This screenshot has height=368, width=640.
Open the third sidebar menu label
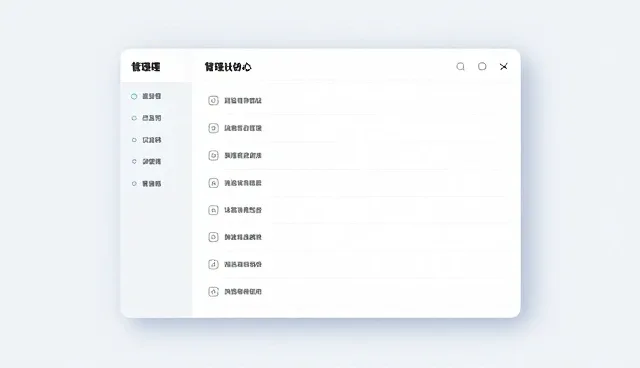(151, 140)
